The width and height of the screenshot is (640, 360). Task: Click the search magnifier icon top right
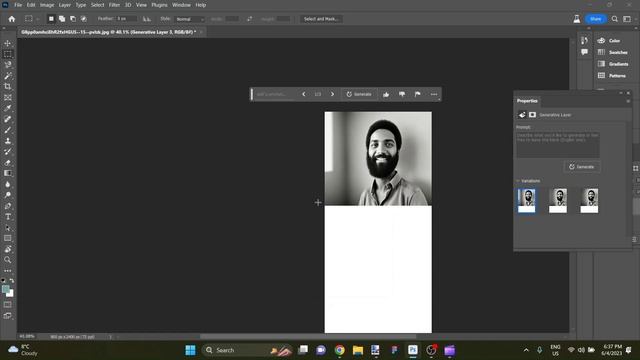coord(615,19)
